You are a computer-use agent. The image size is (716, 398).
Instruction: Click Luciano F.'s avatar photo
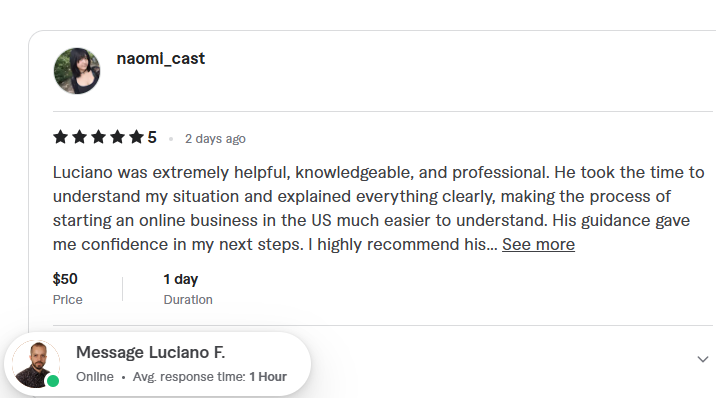pos(36,364)
